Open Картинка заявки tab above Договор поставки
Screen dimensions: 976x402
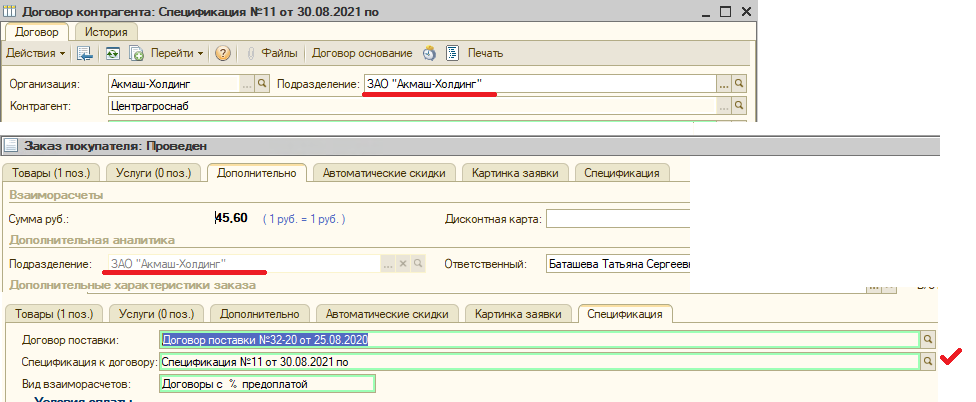pyautogui.click(x=518, y=314)
